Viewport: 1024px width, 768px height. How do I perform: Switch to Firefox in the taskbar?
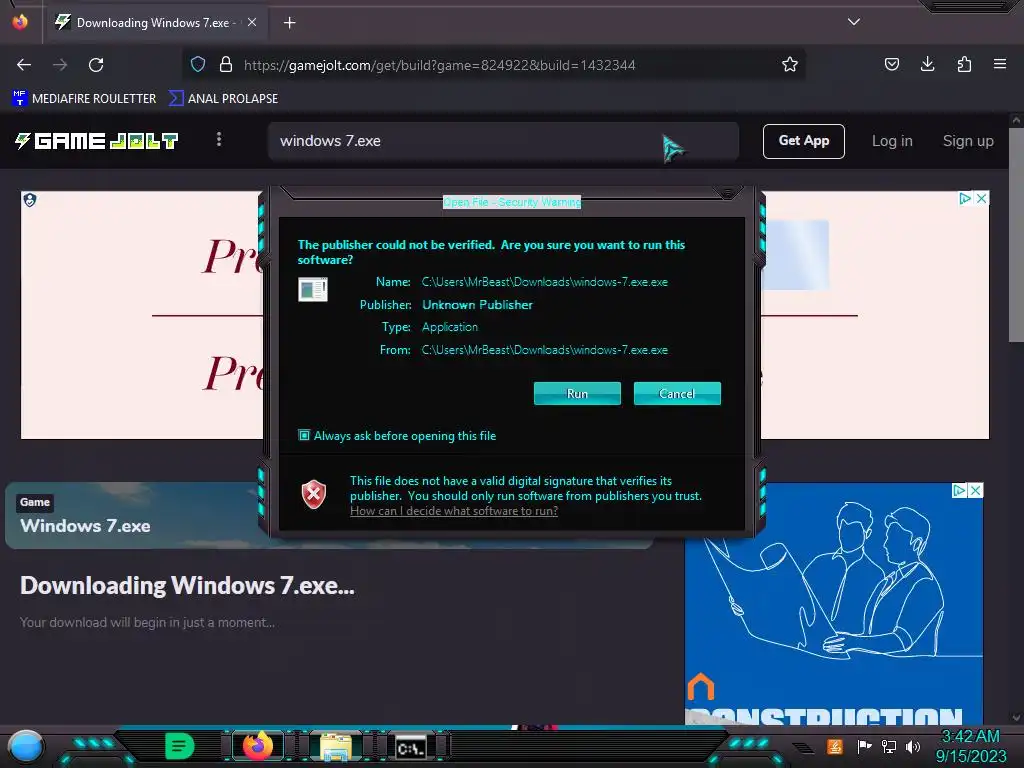[x=258, y=746]
